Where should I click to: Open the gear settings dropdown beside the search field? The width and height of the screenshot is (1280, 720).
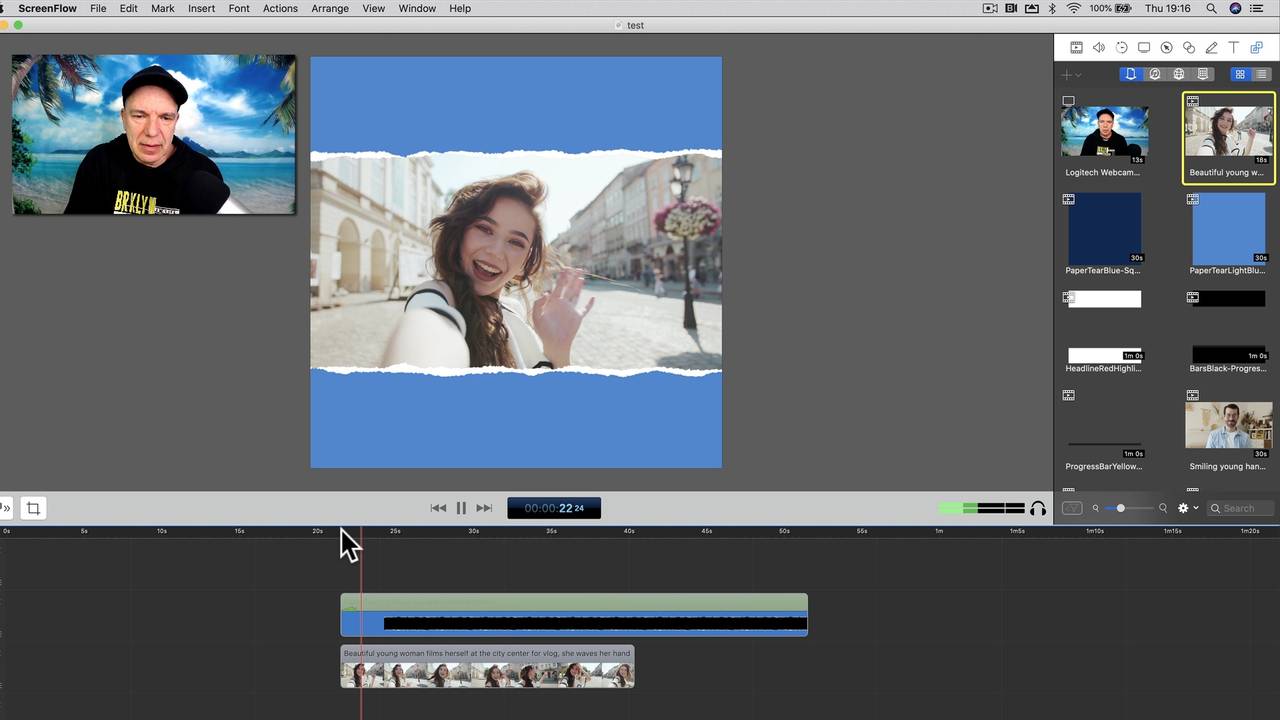(1186, 508)
